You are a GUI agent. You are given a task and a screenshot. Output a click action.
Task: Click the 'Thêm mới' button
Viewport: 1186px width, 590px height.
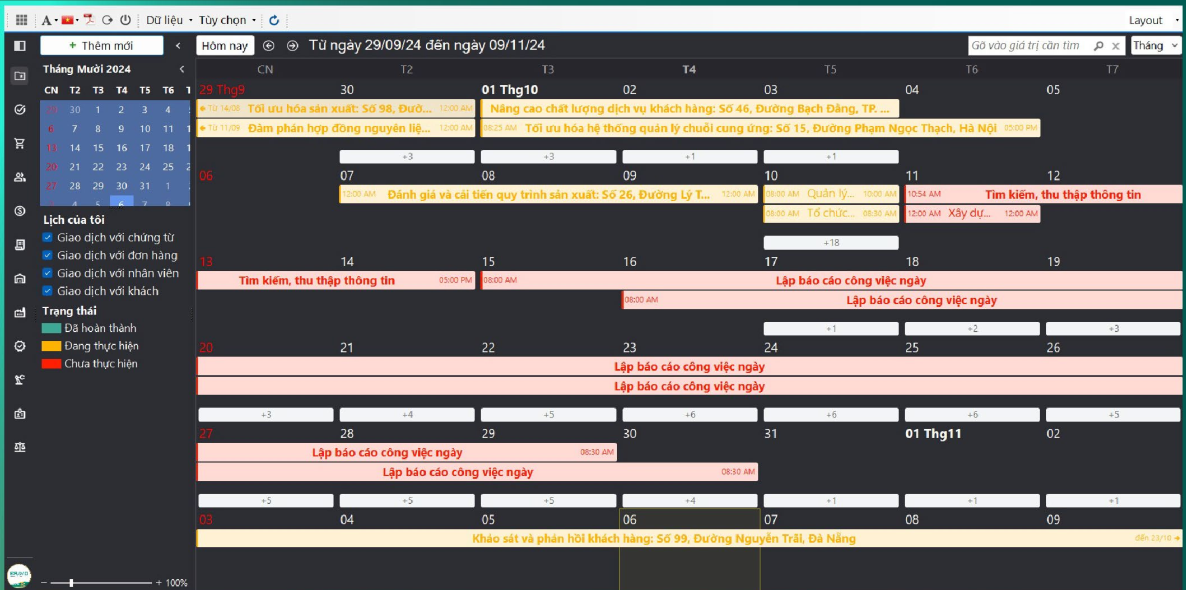101,46
